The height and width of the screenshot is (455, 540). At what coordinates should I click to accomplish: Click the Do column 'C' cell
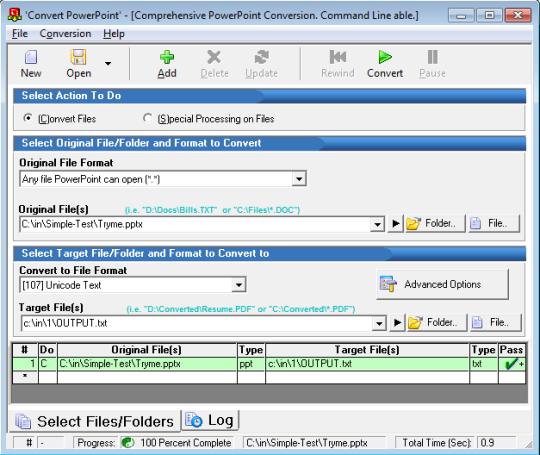[48, 364]
